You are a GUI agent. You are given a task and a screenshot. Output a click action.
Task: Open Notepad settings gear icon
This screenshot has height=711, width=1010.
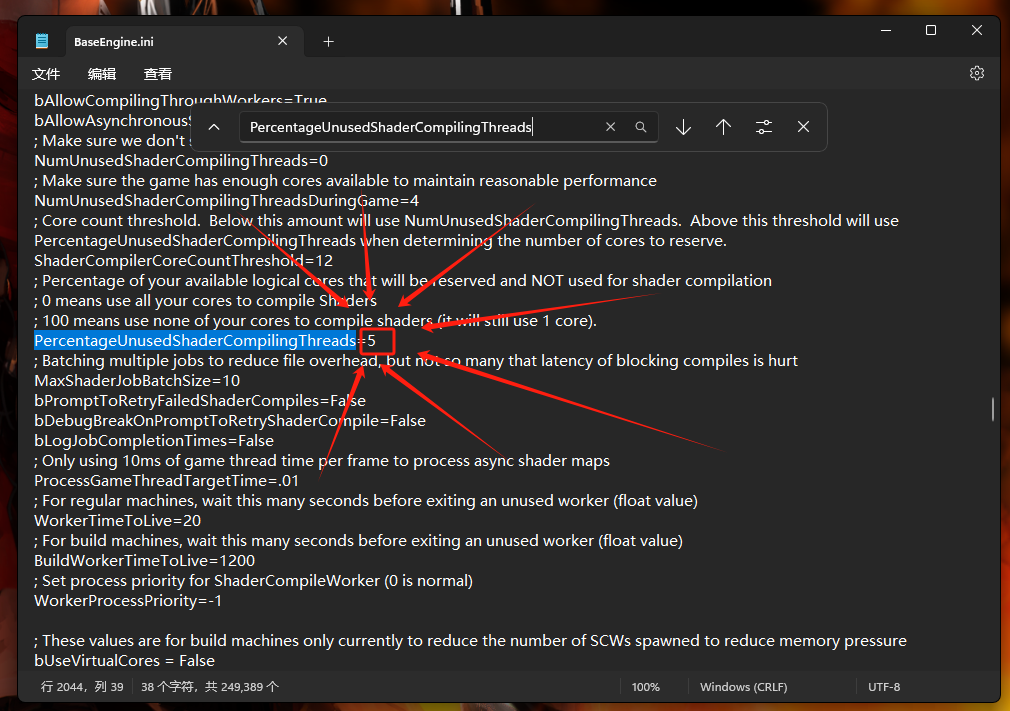coord(977,73)
